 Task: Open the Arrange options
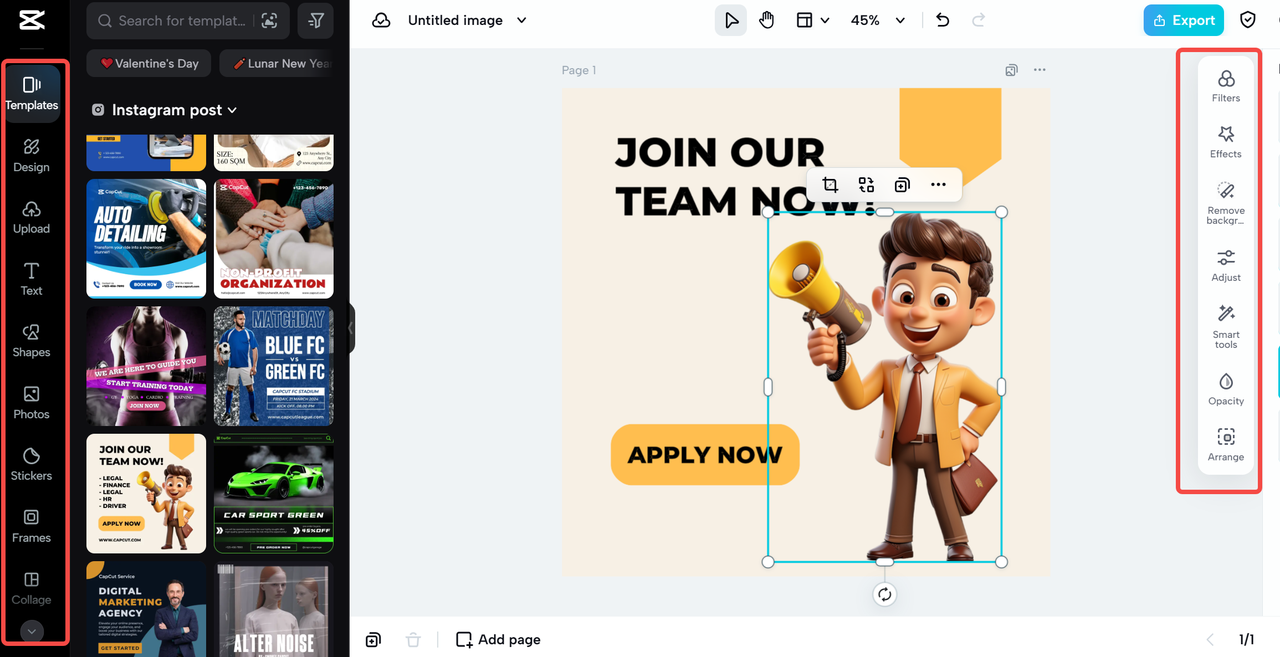pos(1226,445)
